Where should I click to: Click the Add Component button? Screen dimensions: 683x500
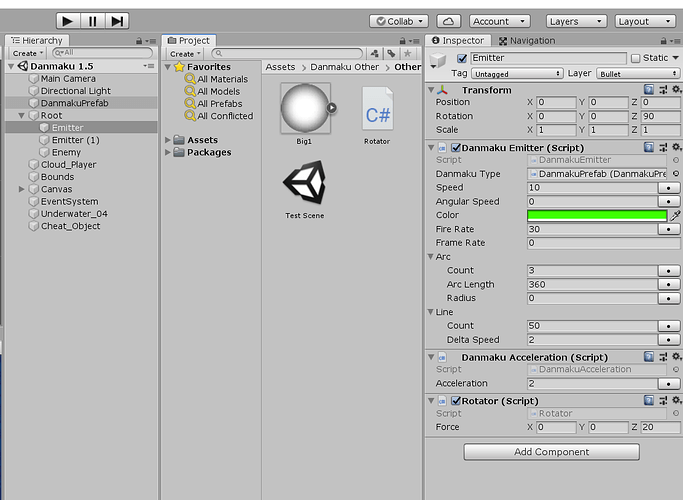(x=551, y=452)
